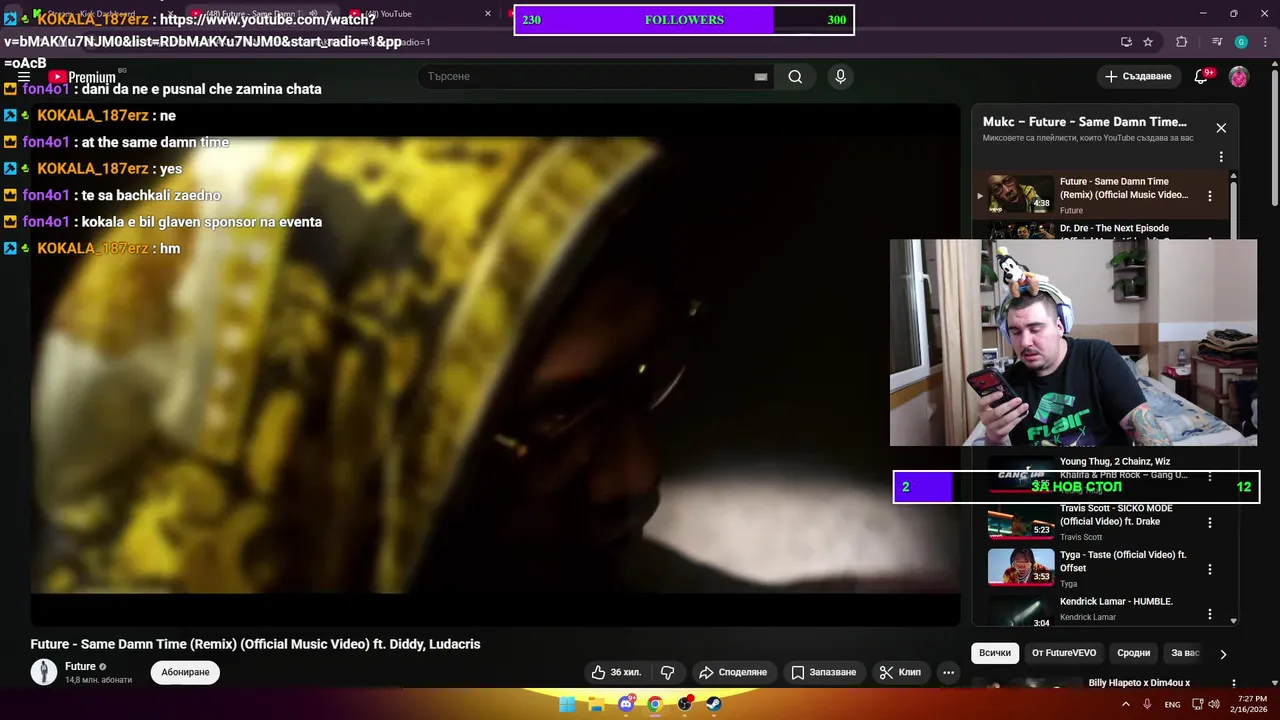The width and height of the screenshot is (1280, 720).
Task: Play Future Same Damn Time playlist thumbnail
Action: (x=1021, y=193)
